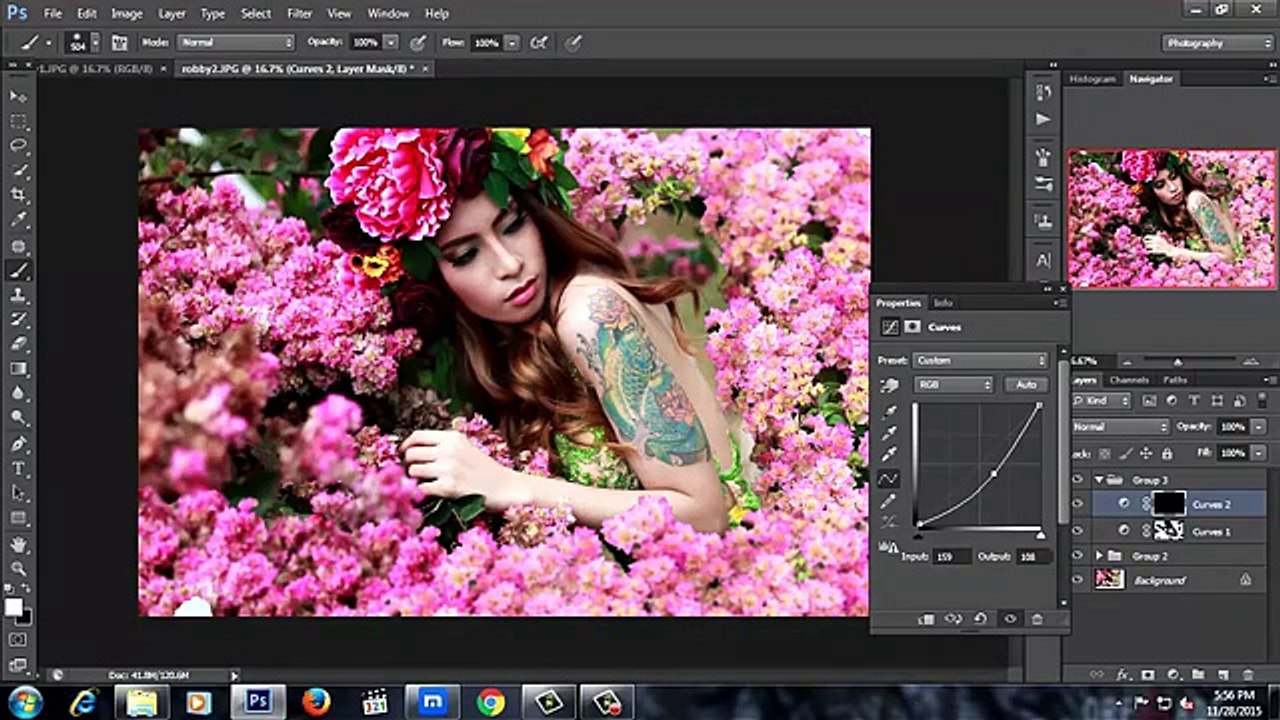
Task: Select the Crop tool
Action: [18, 196]
